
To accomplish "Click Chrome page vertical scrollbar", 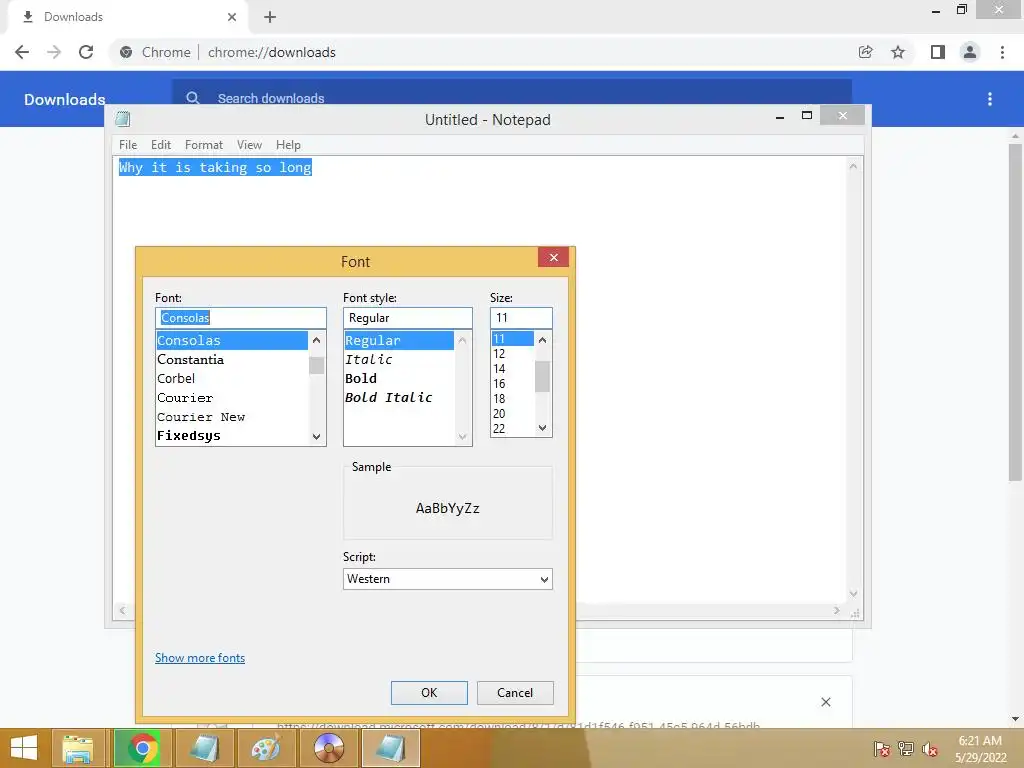I will [x=1015, y=312].
